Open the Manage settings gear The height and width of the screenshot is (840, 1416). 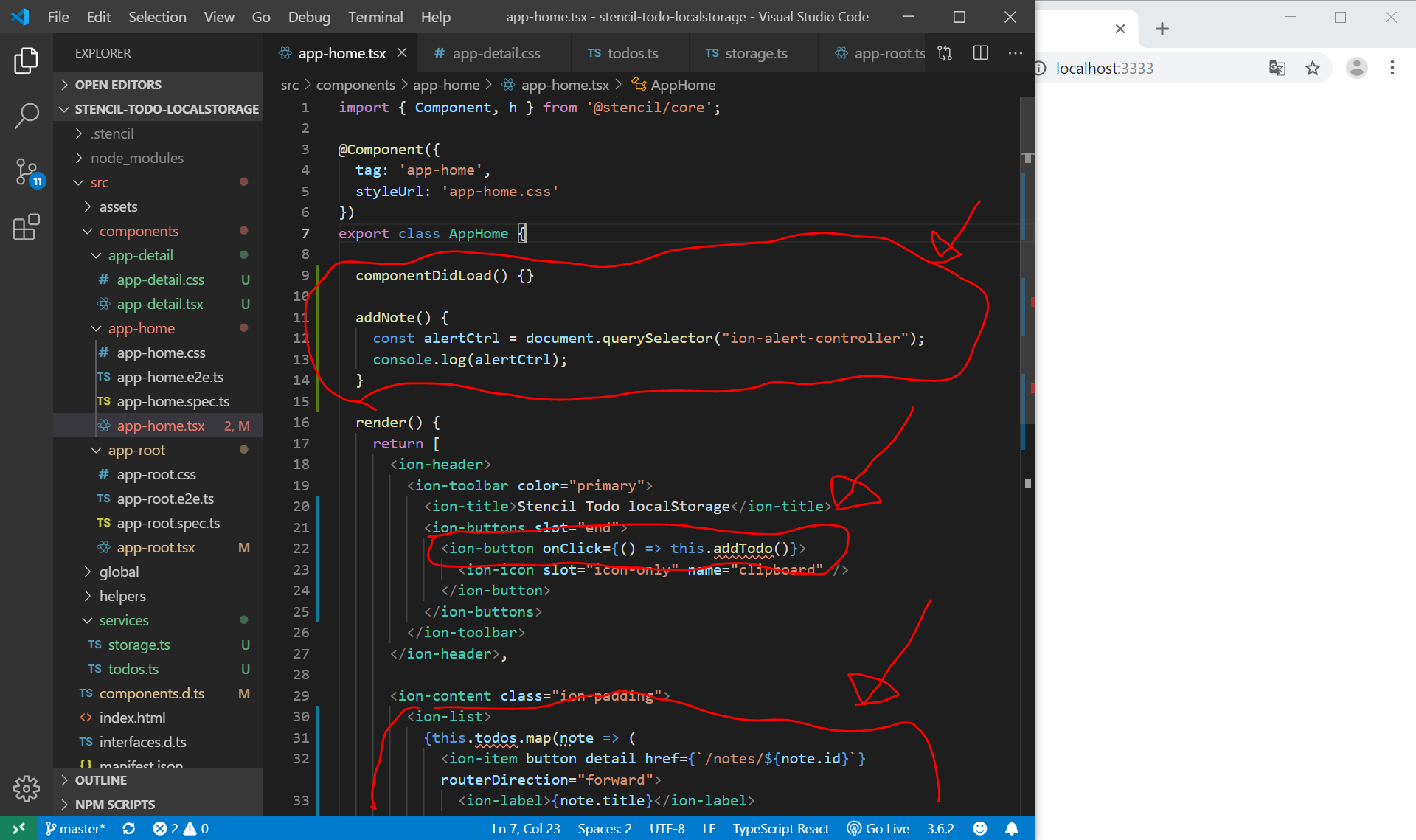tap(26, 788)
